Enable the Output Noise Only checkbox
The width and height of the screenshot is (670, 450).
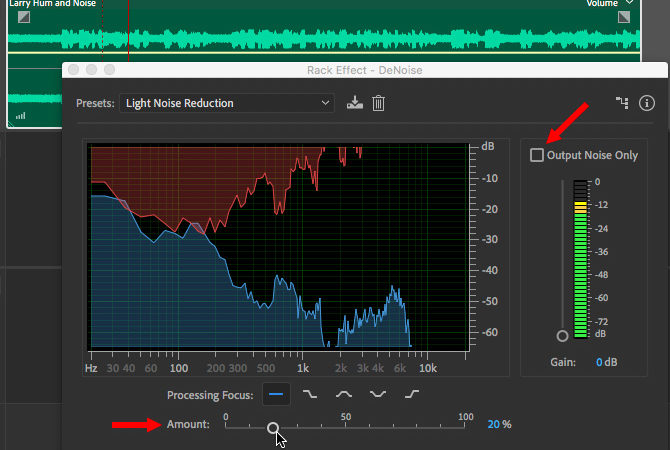point(537,155)
